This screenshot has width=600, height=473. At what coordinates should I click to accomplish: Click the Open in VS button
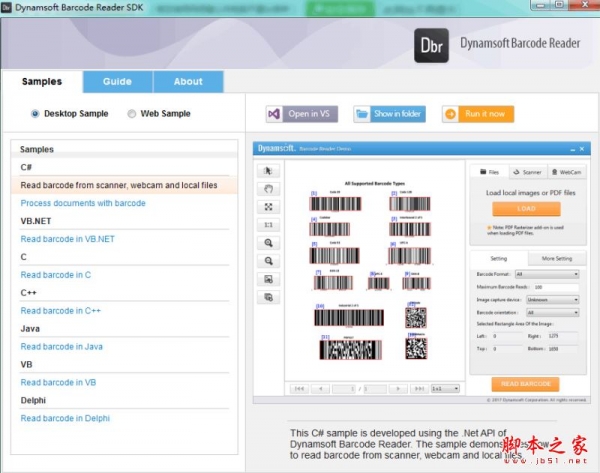[x=303, y=114]
